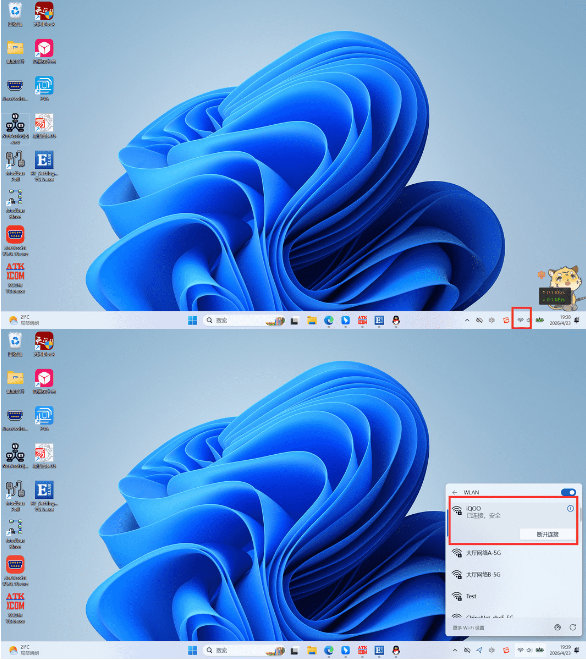Turn off the WLAN toggle switch

pos(568,492)
